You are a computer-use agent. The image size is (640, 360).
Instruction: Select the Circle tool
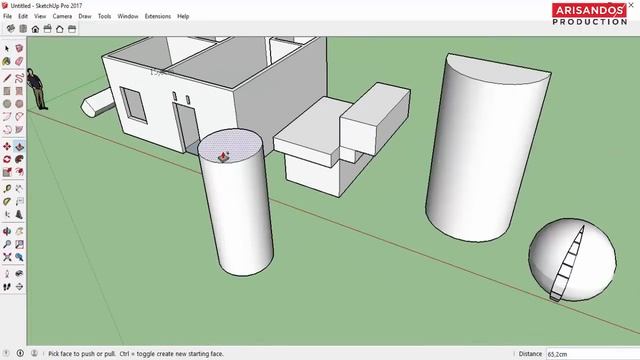click(7, 104)
